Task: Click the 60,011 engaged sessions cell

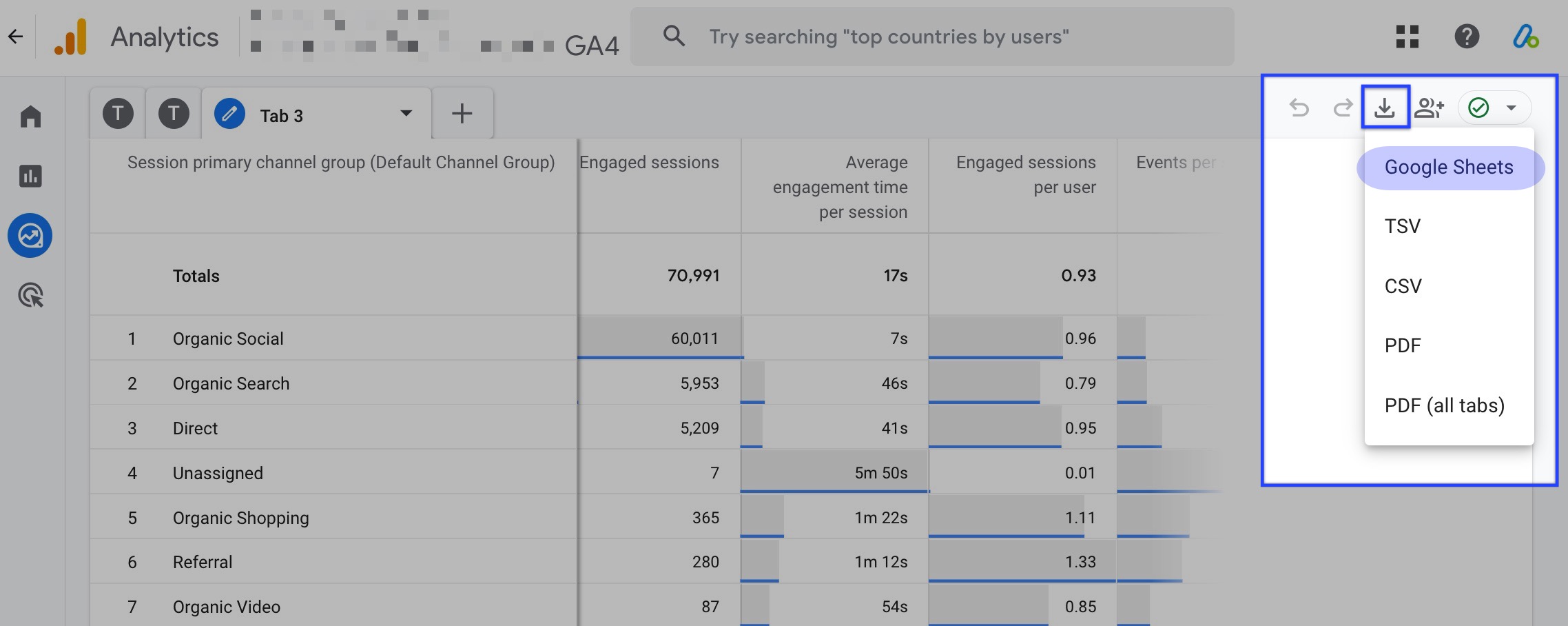Action: point(694,339)
